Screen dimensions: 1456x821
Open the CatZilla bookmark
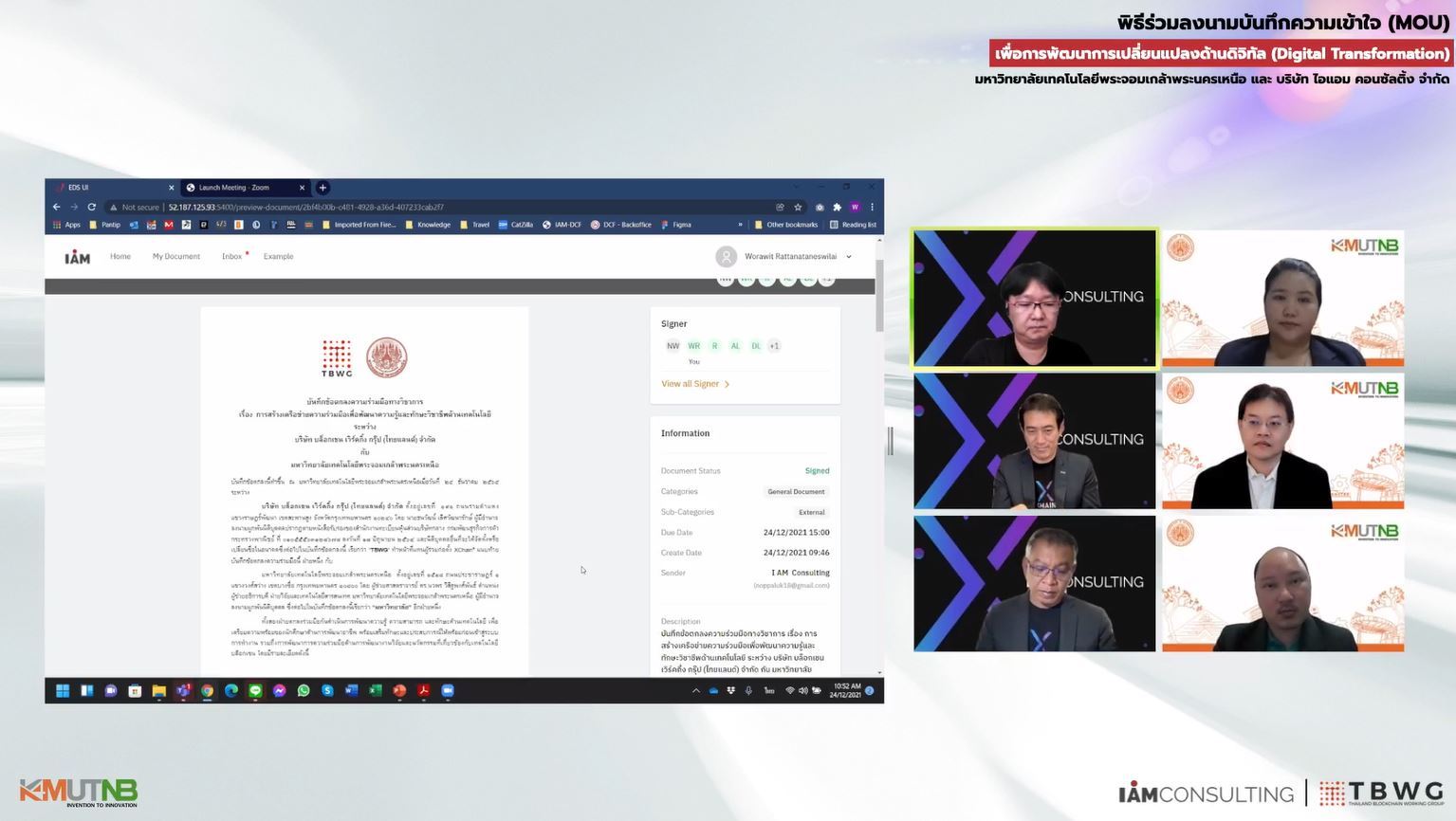(x=516, y=225)
